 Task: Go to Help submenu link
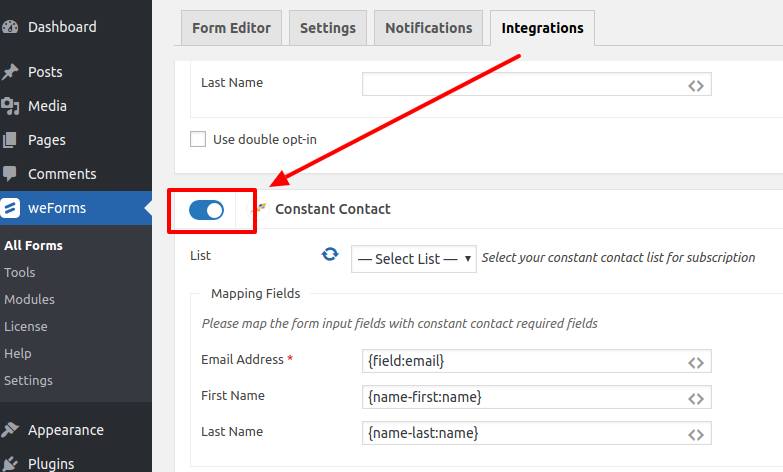coord(18,353)
